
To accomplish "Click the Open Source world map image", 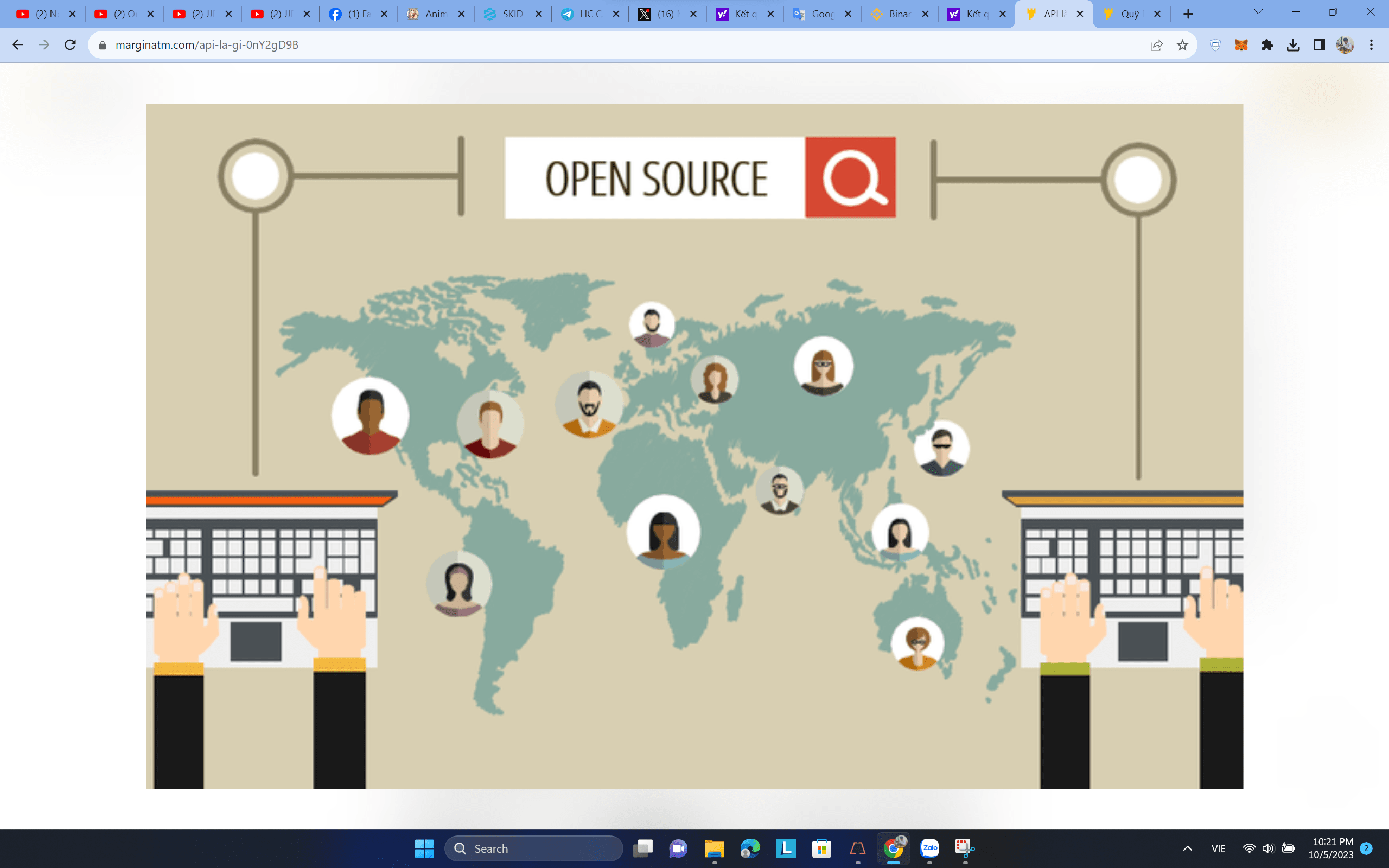I will click(x=694, y=446).
